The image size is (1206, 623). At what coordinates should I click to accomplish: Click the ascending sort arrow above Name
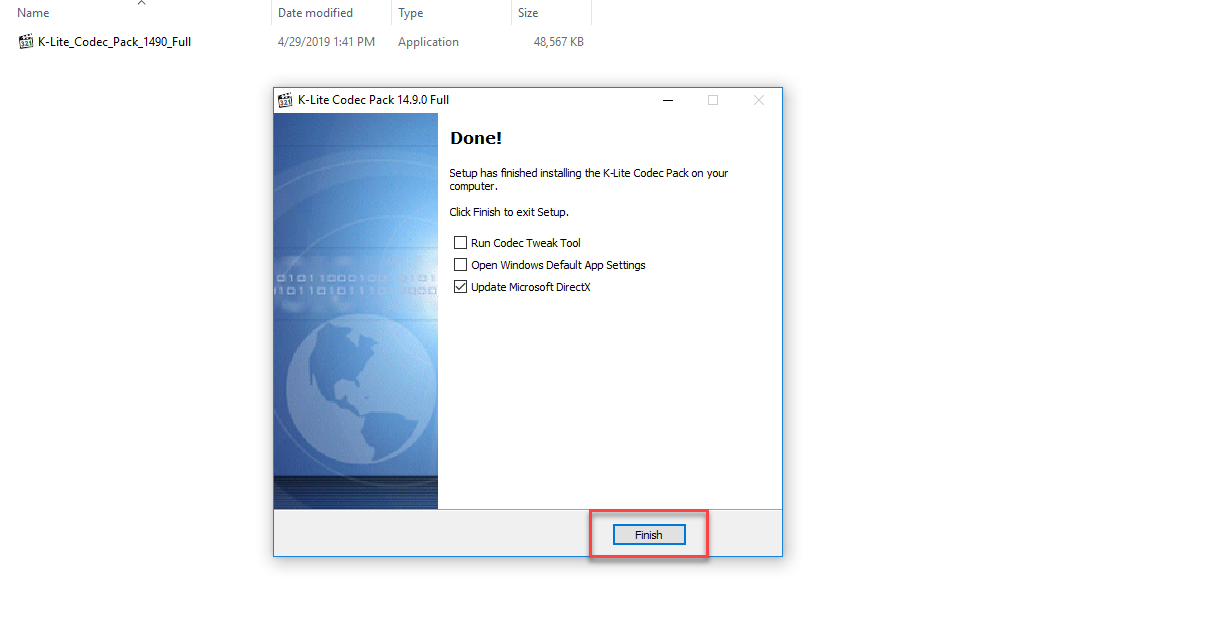click(143, 4)
